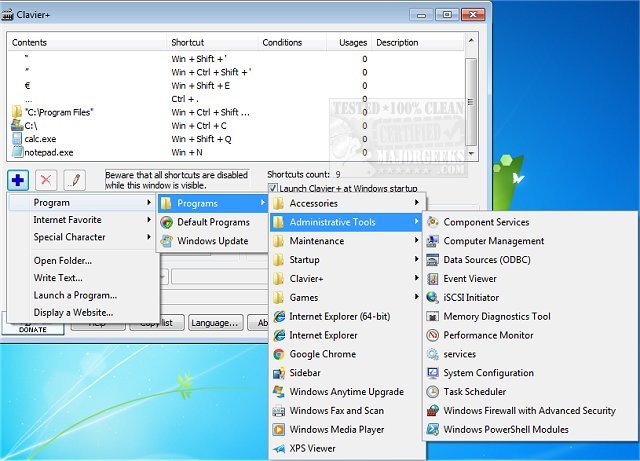Expand the Administrative Tools folder
Image resolution: width=640 pixels, height=461 pixels.
(347, 222)
